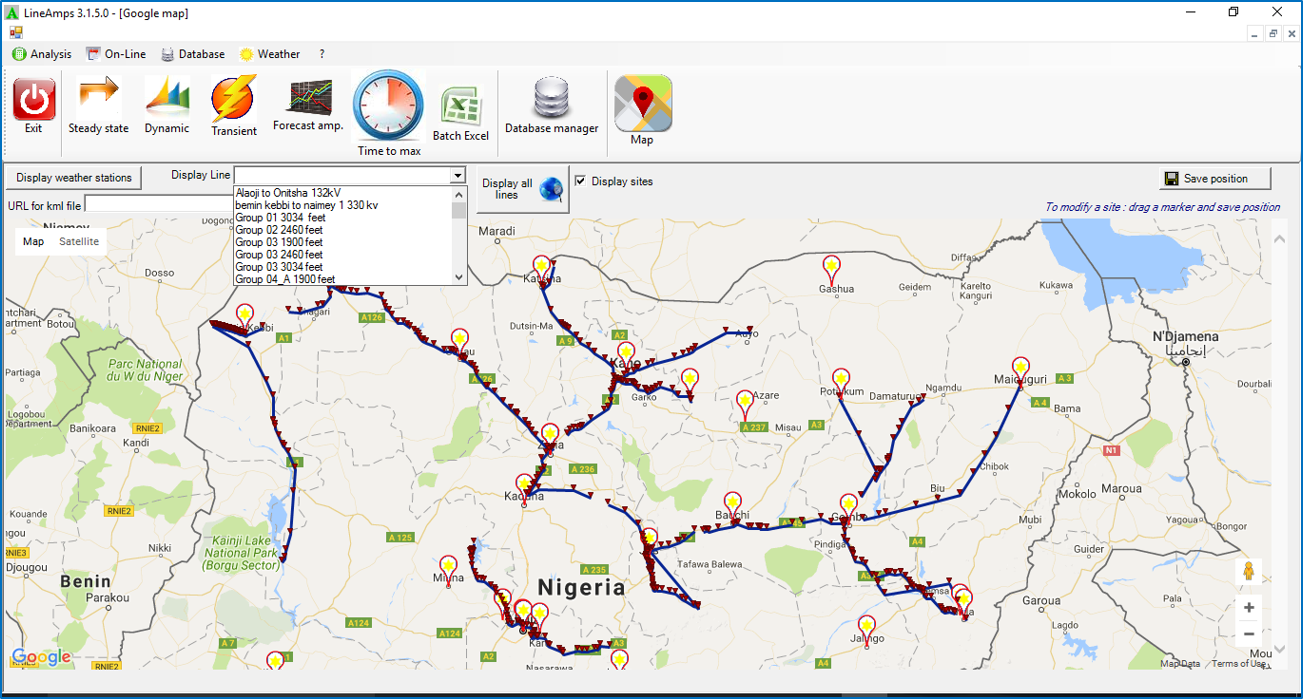The width and height of the screenshot is (1303, 699).
Task: Click the Azare site marker
Action: pyautogui.click(x=744, y=403)
